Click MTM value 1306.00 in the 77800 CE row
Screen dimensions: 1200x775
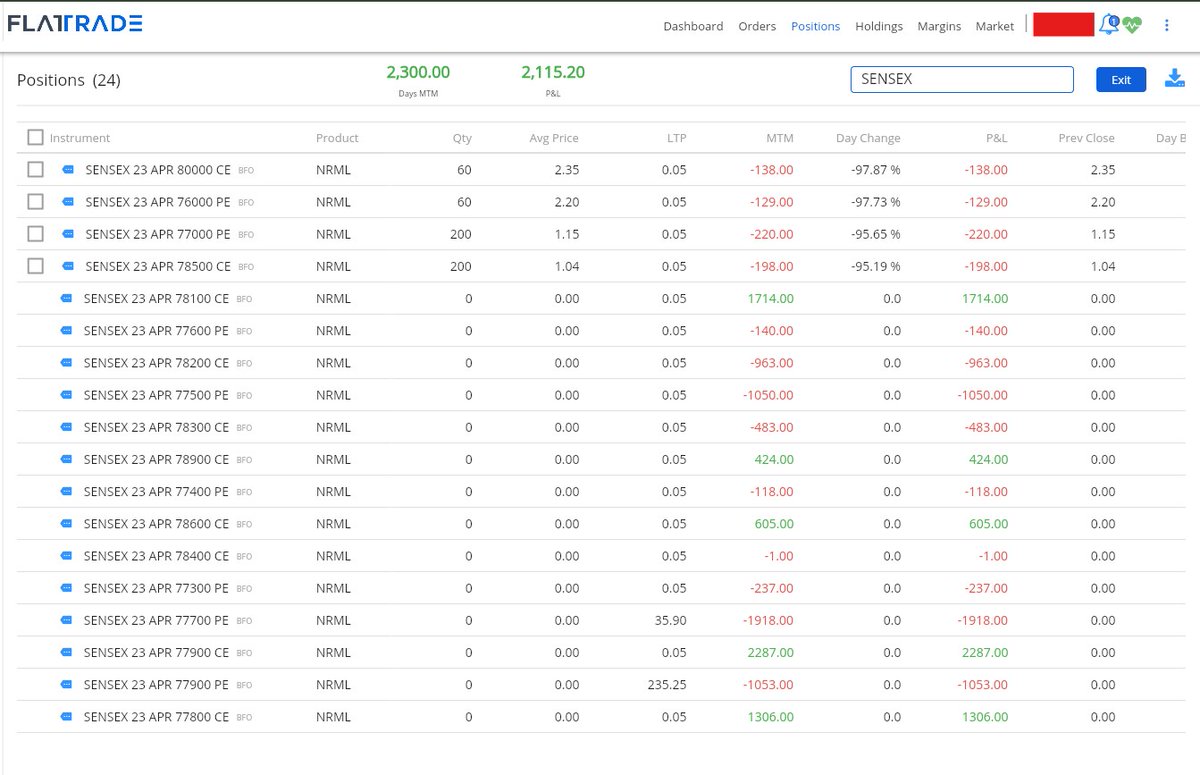coord(771,717)
